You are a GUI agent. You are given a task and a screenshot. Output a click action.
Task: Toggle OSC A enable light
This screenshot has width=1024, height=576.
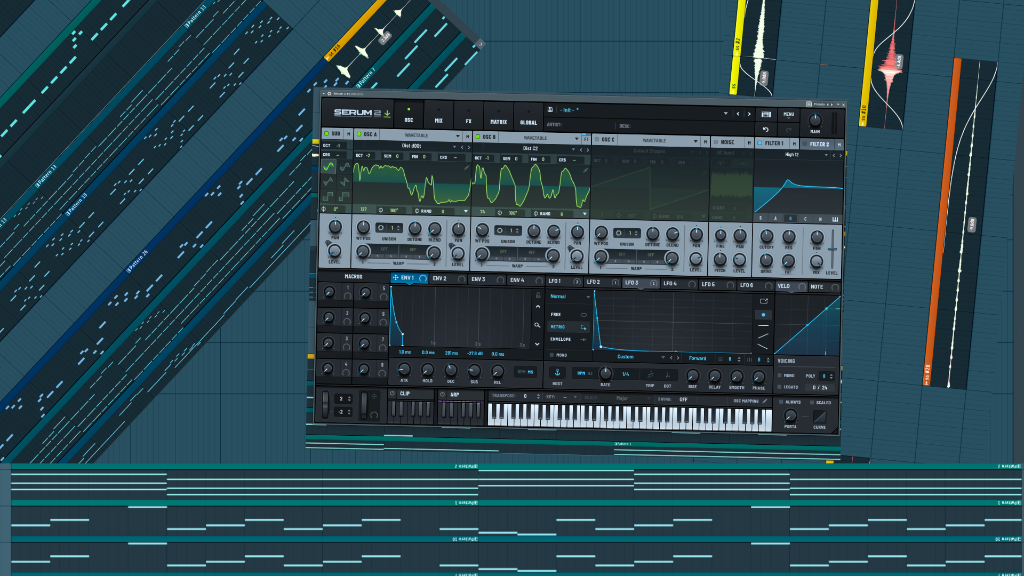point(359,134)
